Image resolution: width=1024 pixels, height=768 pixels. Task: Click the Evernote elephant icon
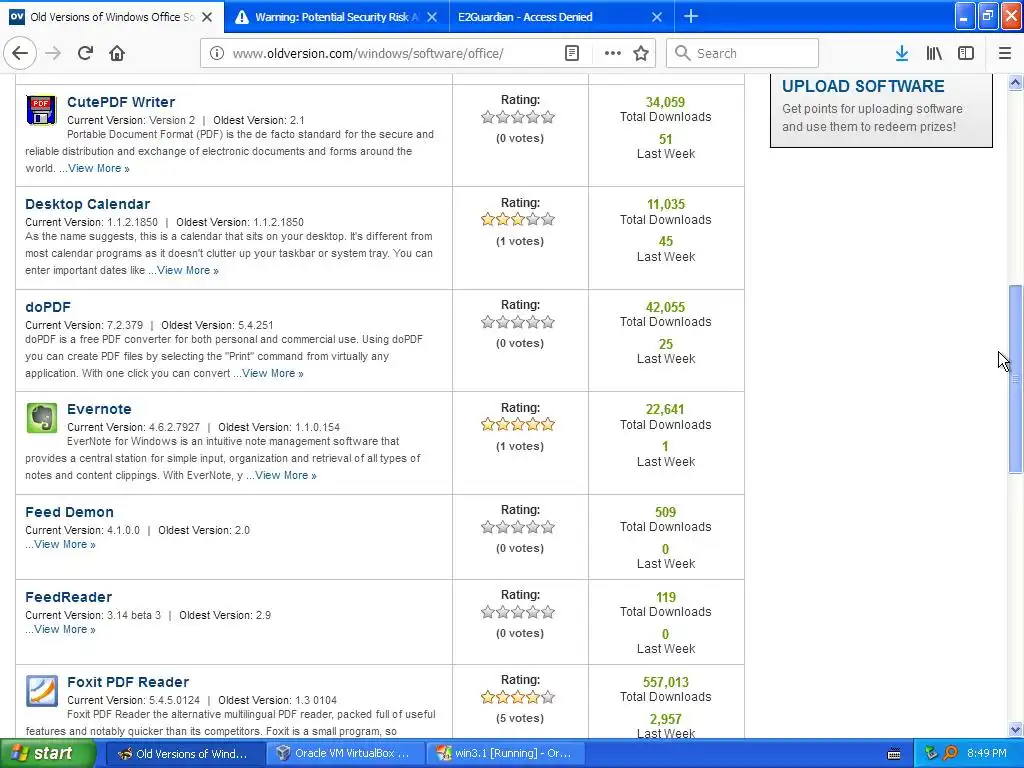click(41, 417)
